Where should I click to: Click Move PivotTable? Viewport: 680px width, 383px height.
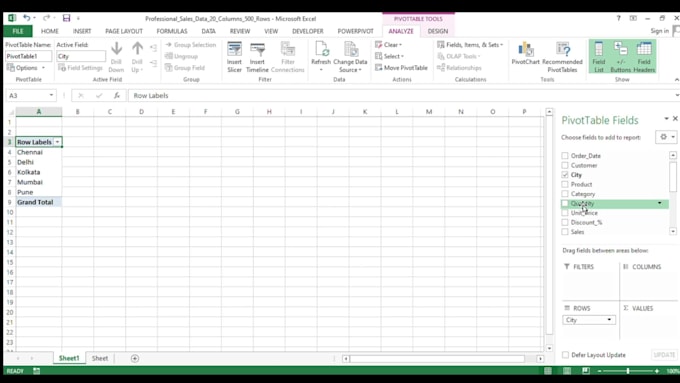pyautogui.click(x=402, y=68)
